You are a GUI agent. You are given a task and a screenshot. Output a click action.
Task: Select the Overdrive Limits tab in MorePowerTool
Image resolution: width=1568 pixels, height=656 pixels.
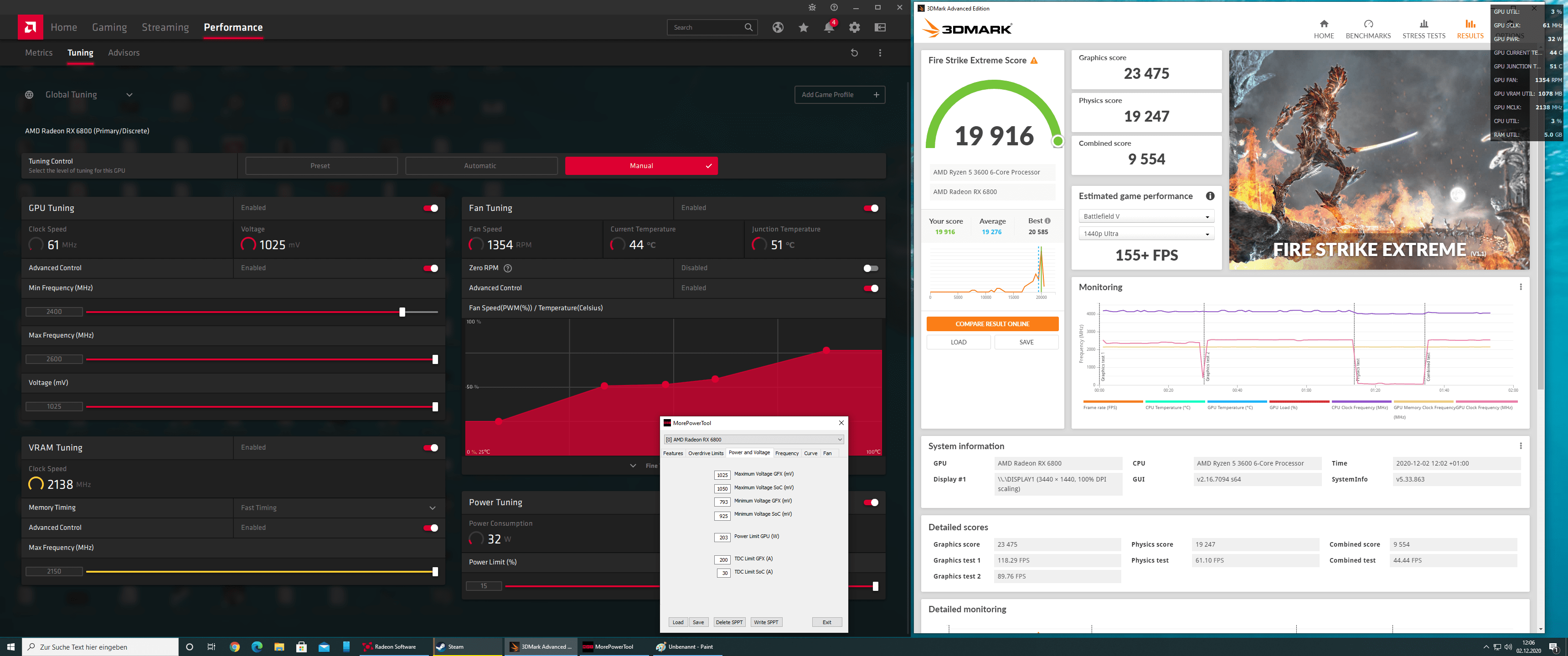point(706,453)
